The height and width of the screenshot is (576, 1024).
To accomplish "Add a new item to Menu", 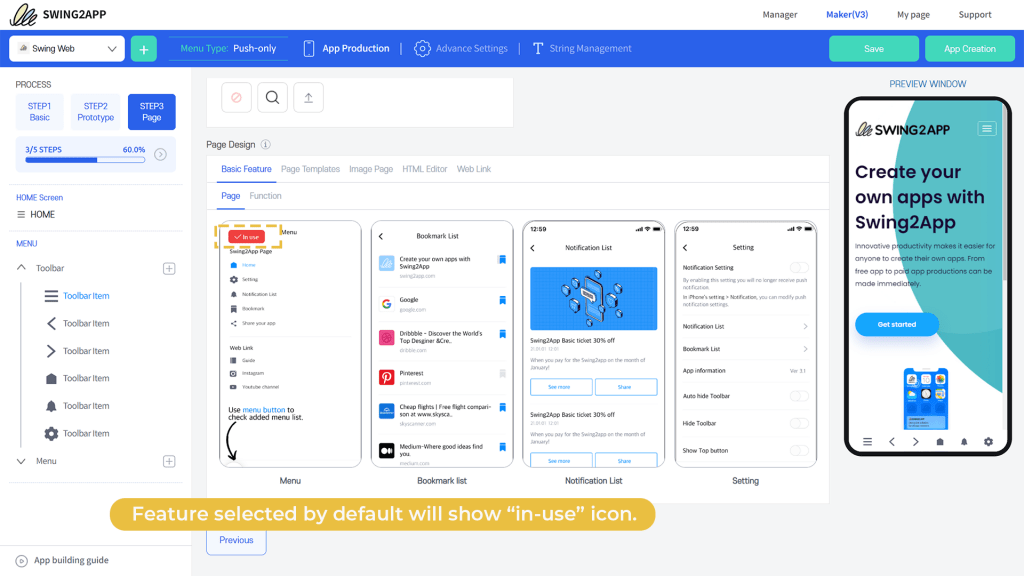I will (x=169, y=461).
